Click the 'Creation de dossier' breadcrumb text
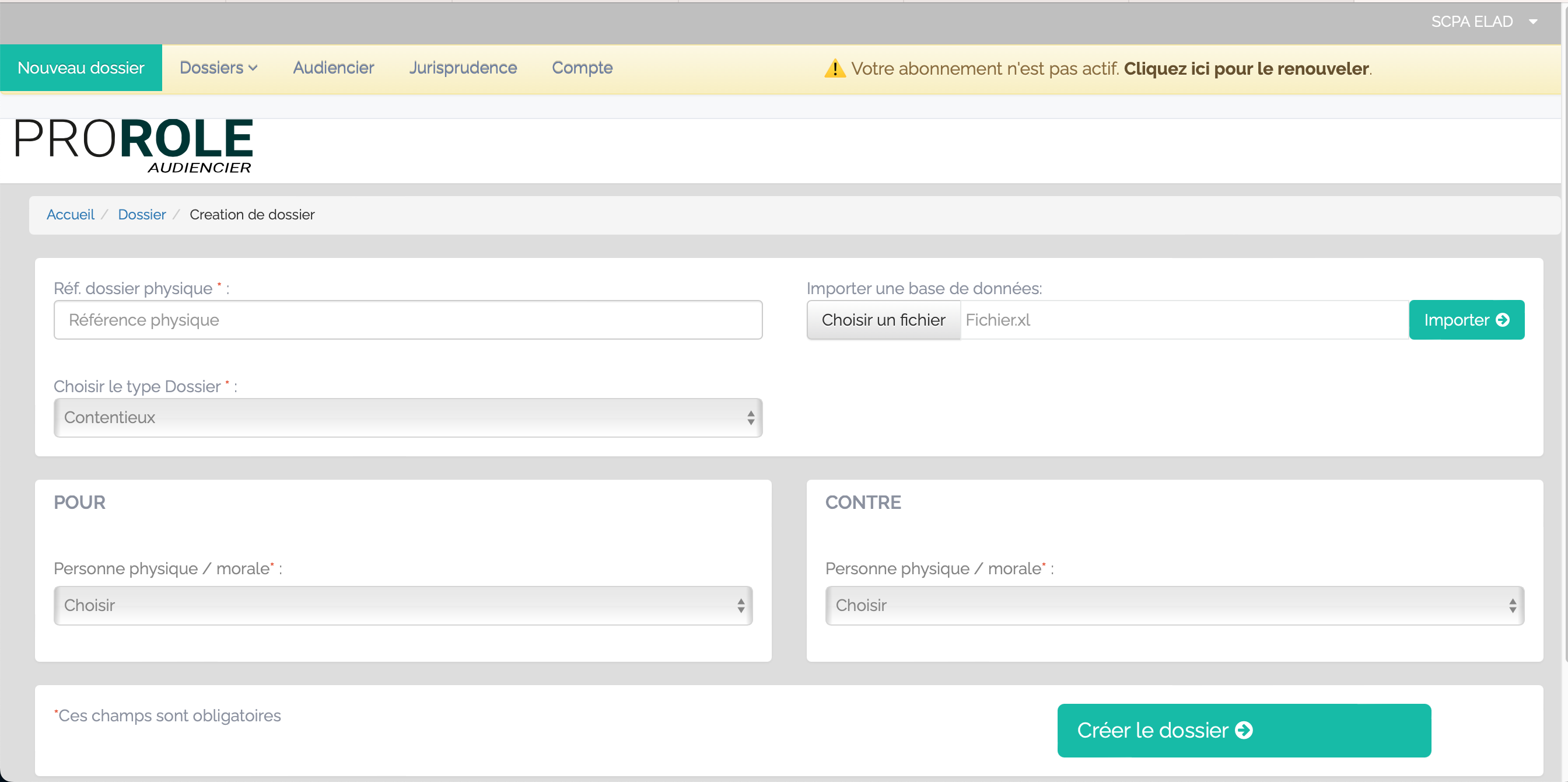 (252, 214)
